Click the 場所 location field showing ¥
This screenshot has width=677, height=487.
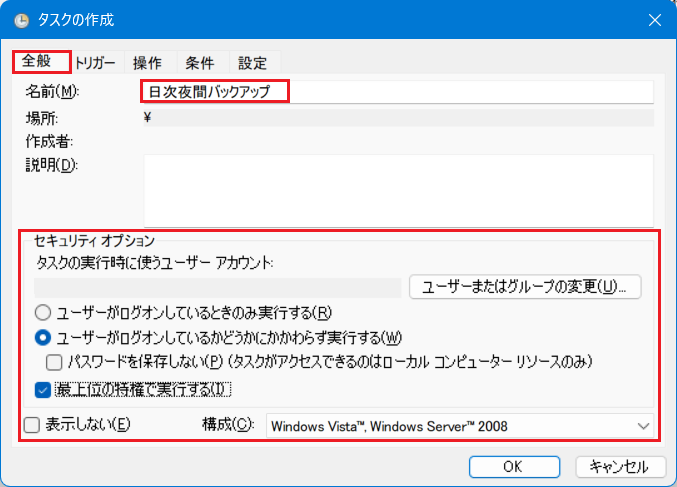coord(398,118)
